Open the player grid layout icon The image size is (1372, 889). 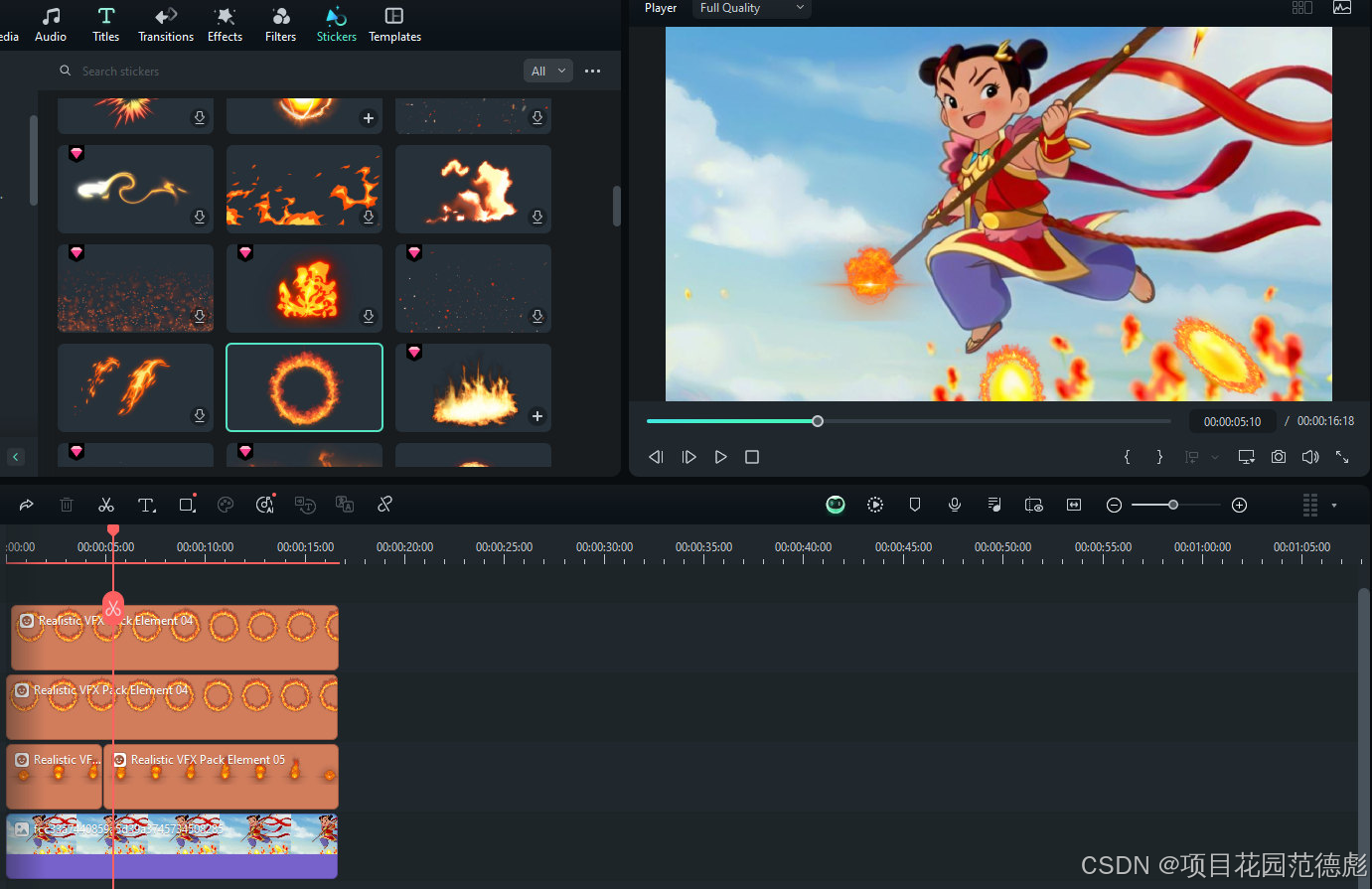point(1302,8)
